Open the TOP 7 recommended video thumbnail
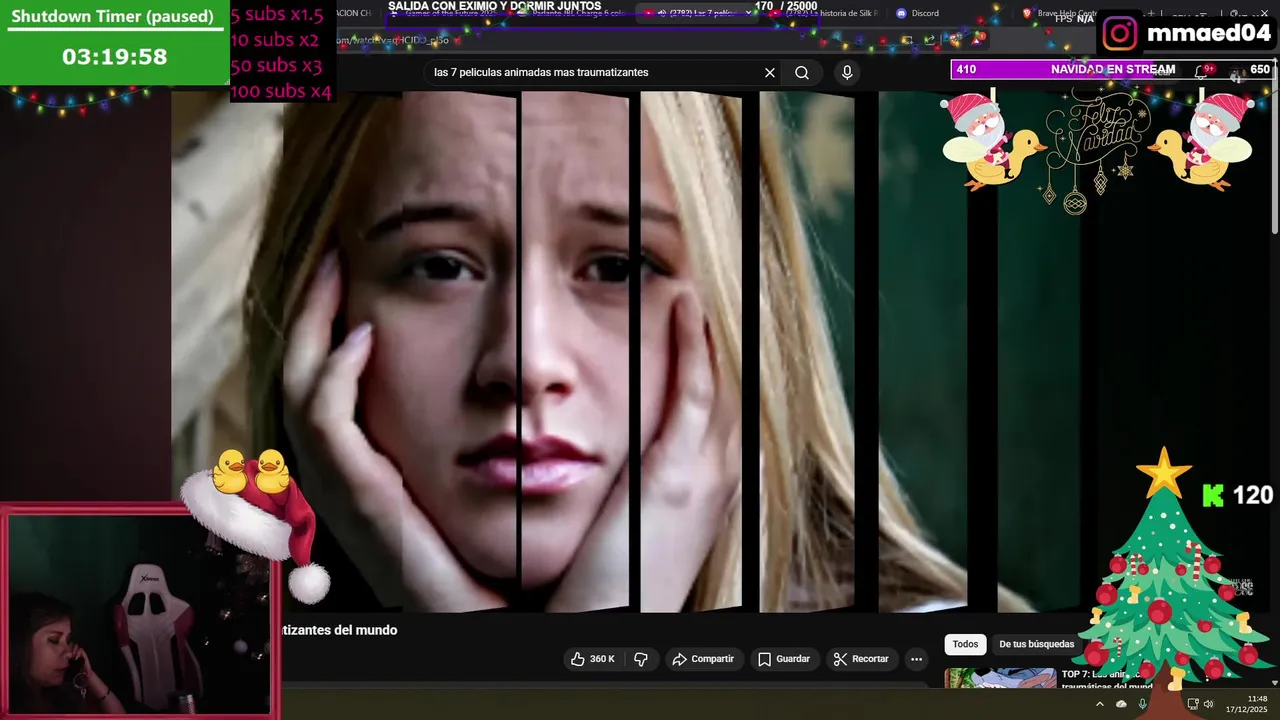The height and width of the screenshot is (720, 1280). 1000,679
